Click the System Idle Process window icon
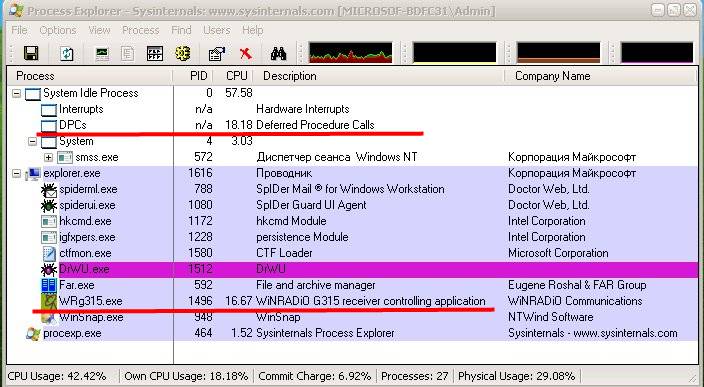This screenshot has width=704, height=387. tap(33, 93)
